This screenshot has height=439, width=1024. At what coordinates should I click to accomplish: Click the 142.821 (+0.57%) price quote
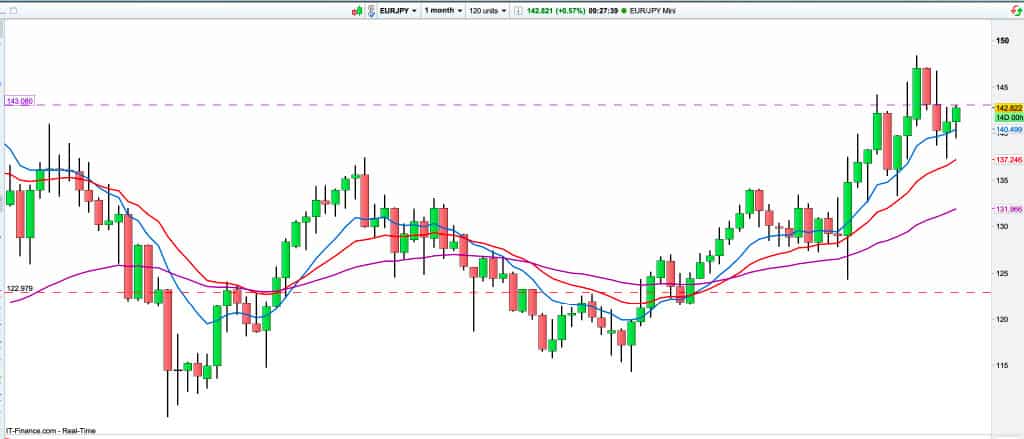(554, 10)
